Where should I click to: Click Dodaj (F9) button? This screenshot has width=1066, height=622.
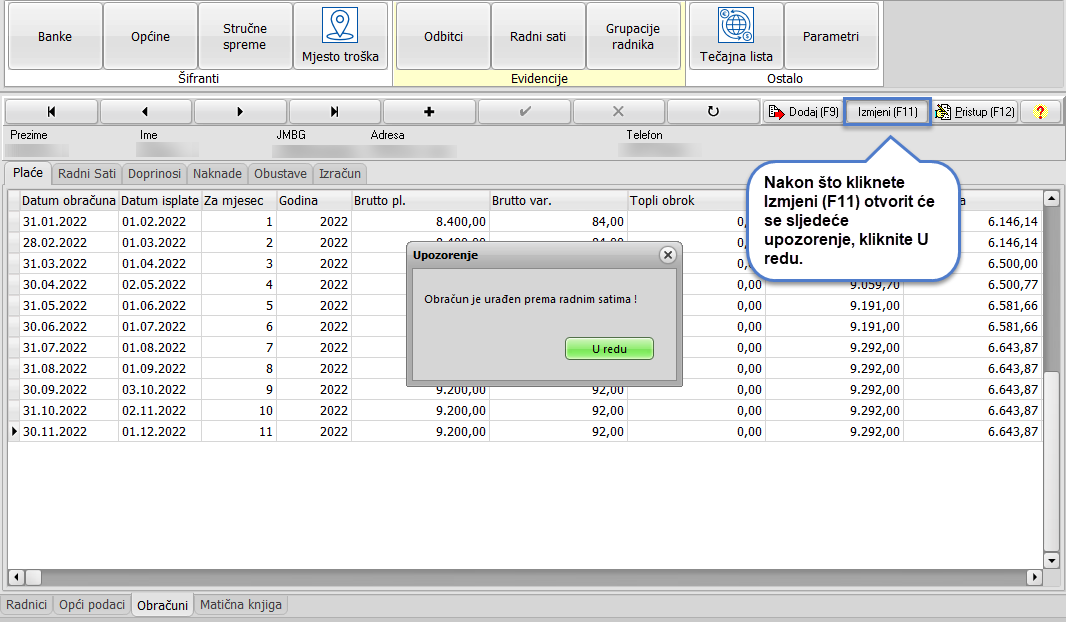click(803, 112)
